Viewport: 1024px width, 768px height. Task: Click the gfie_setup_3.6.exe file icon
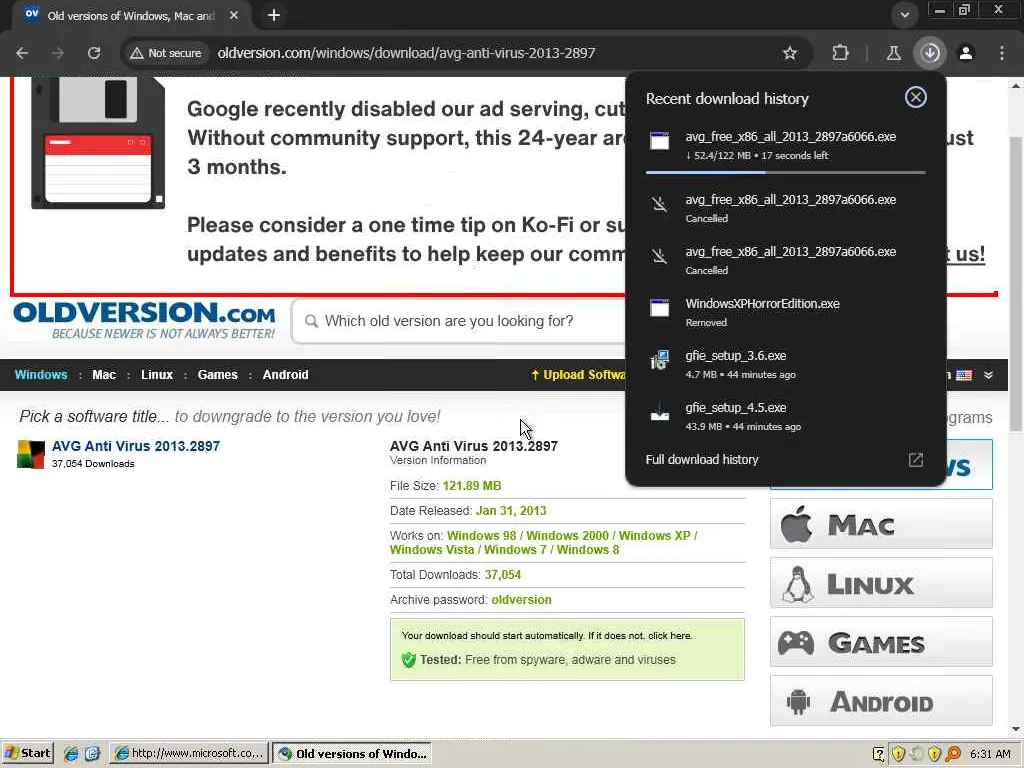660,360
